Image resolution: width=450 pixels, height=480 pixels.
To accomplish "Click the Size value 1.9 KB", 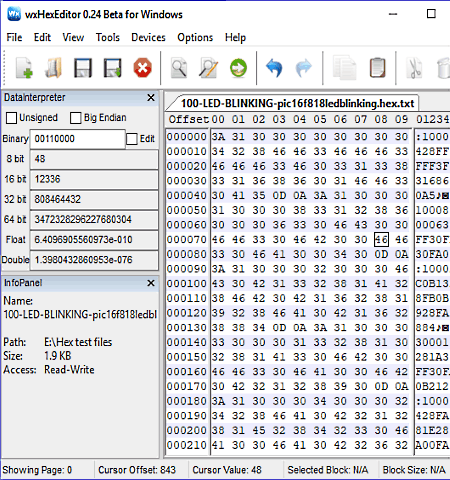I will [x=58, y=356].
